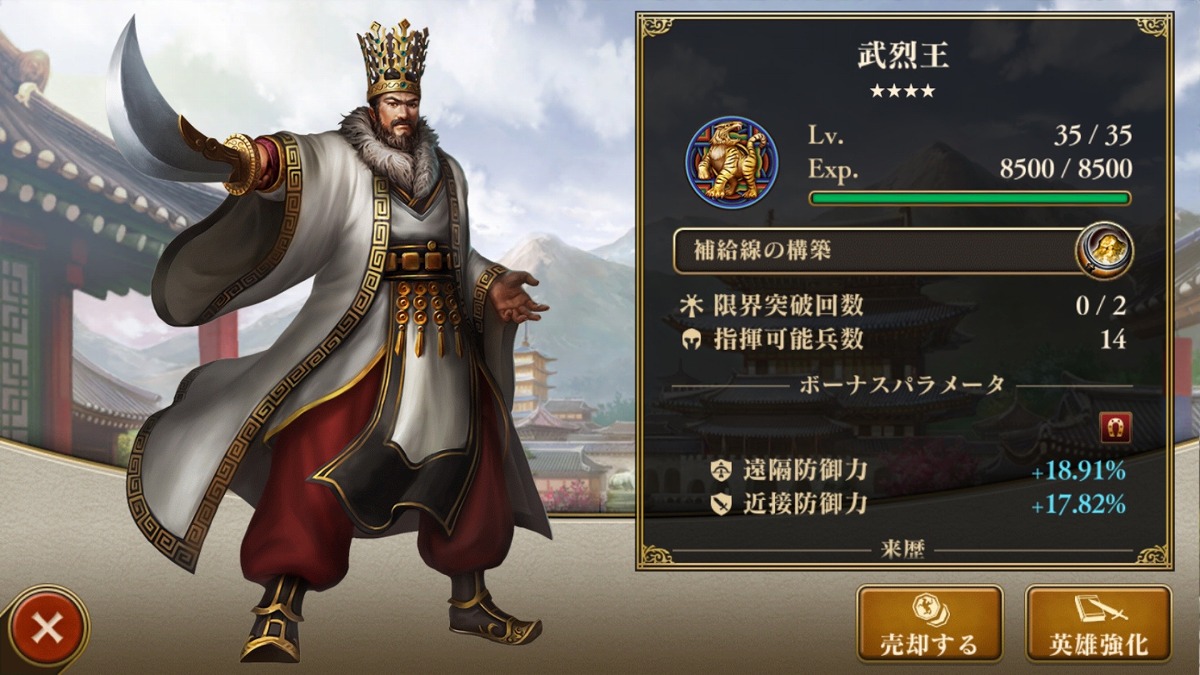This screenshot has height=675, width=1200.
Task: Select the Lv. 35 / 35 level row
Action: coord(970,136)
